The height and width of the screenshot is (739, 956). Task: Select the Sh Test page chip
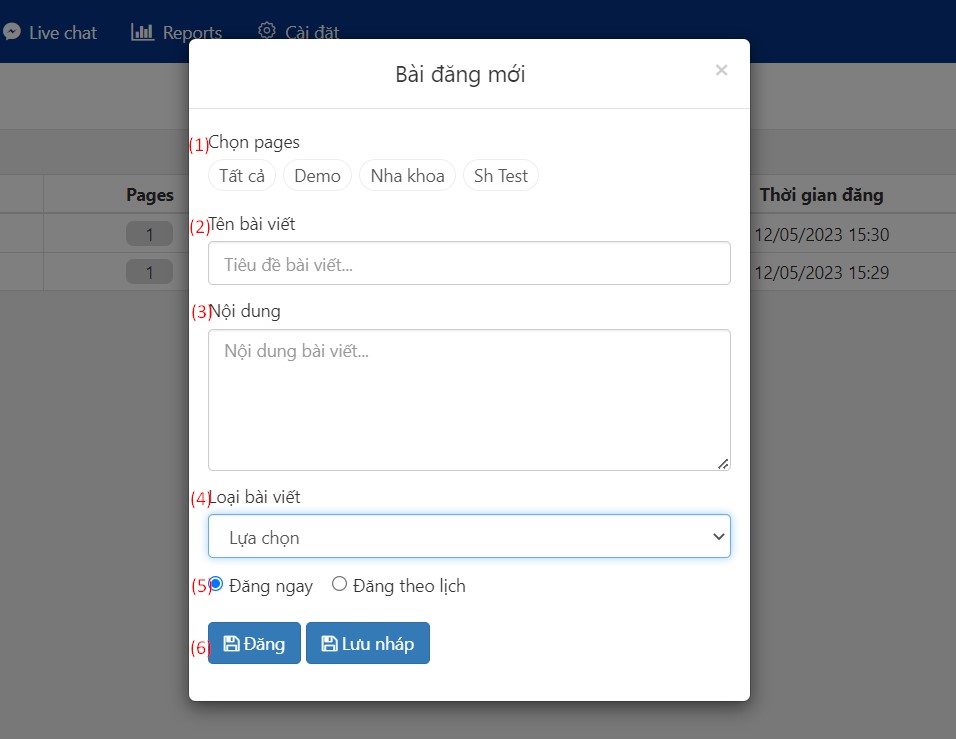pyautogui.click(x=500, y=176)
